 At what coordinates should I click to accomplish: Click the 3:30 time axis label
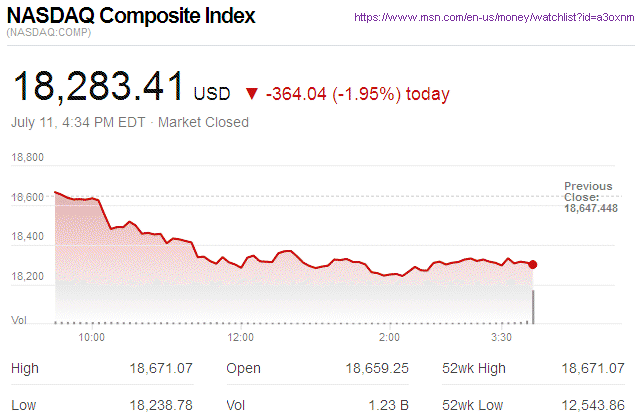[502, 338]
